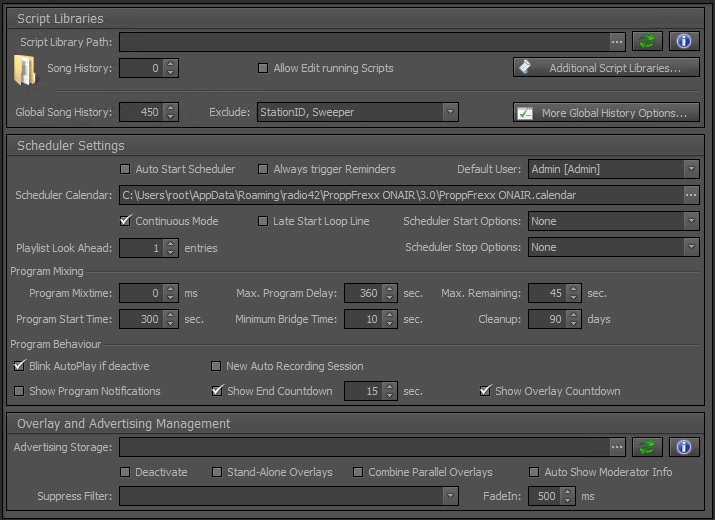Uncheck Show Overlay Countdown
This screenshot has height=520, width=715.
pyautogui.click(x=485, y=391)
